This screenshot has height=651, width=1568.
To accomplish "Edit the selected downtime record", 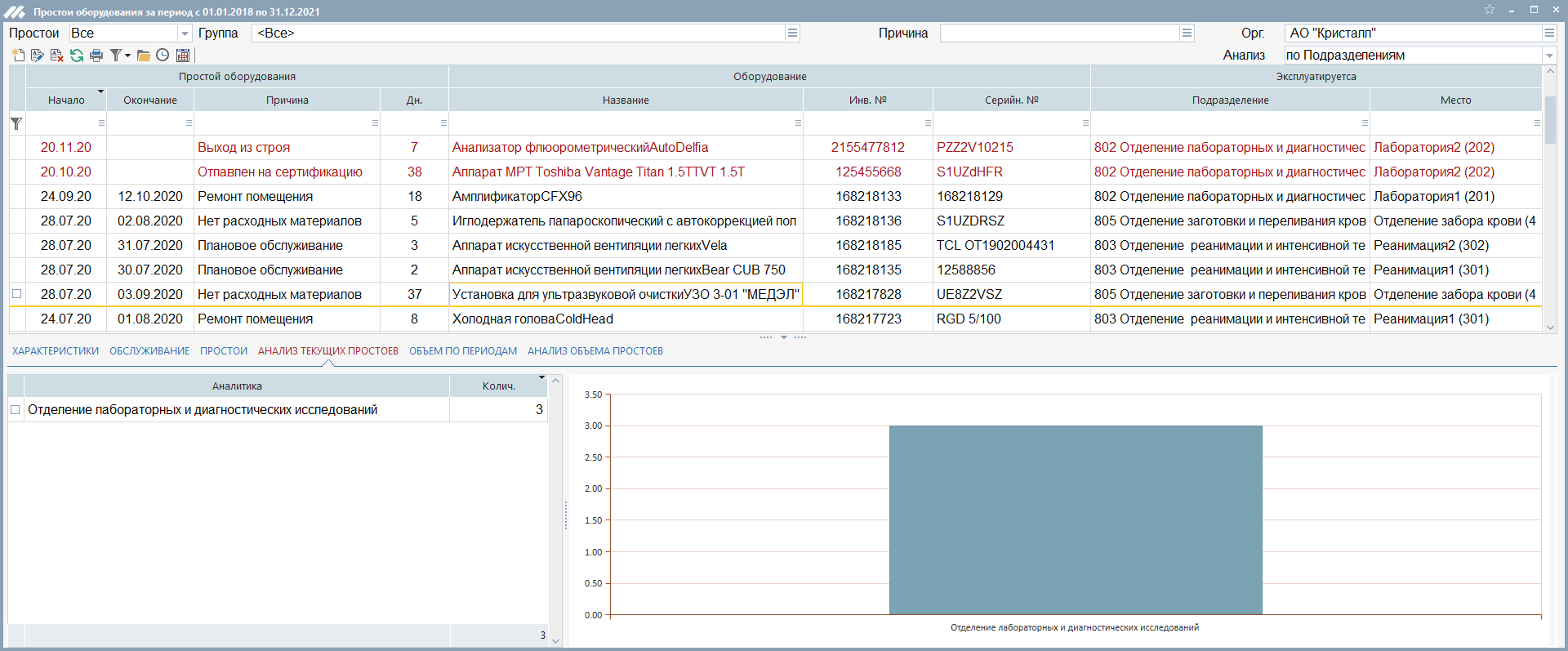I will (x=38, y=56).
